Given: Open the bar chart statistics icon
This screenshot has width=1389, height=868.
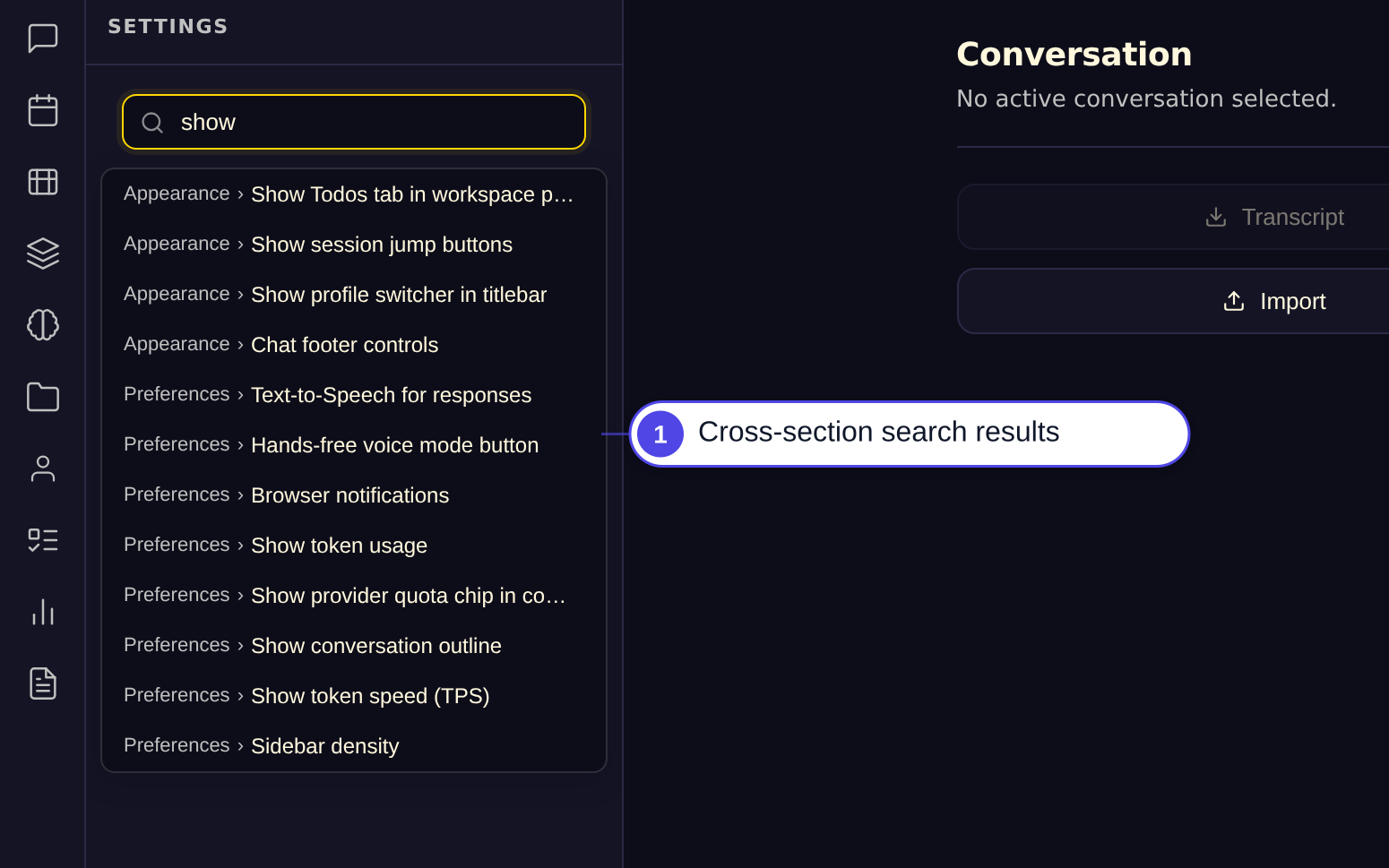Looking at the screenshot, I should click(42, 612).
